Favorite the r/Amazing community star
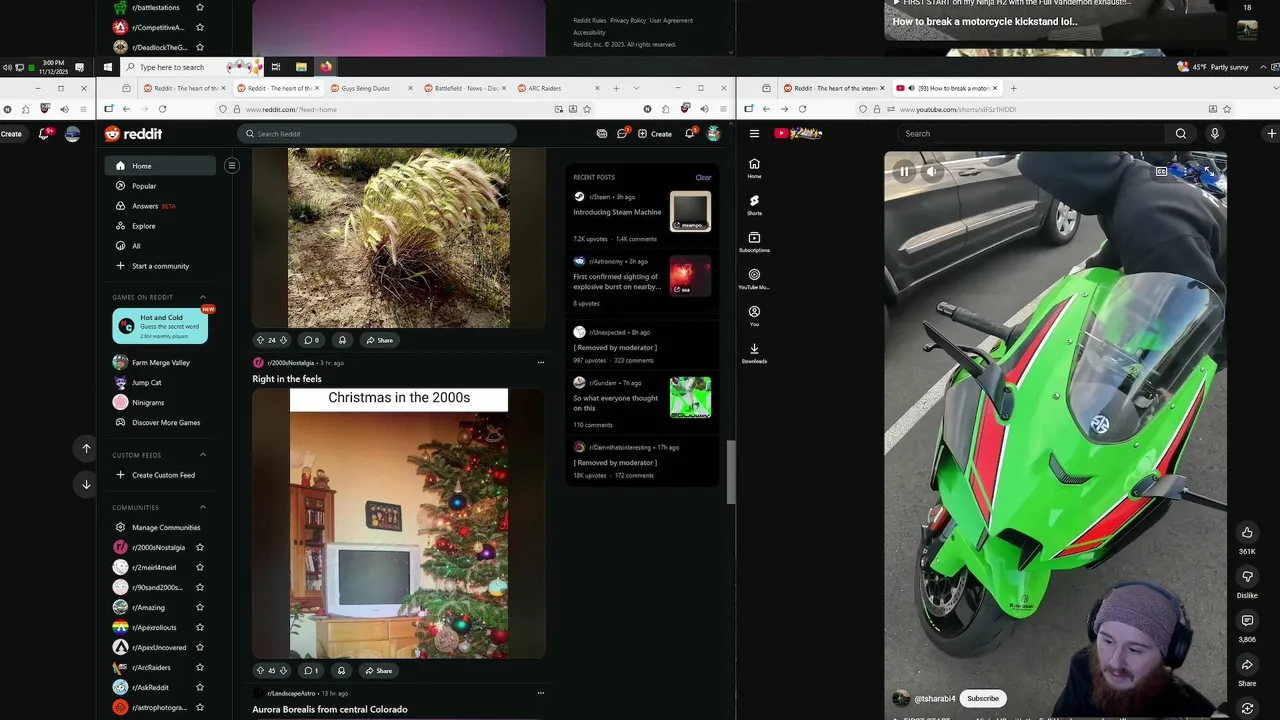The image size is (1280, 720). (x=200, y=607)
